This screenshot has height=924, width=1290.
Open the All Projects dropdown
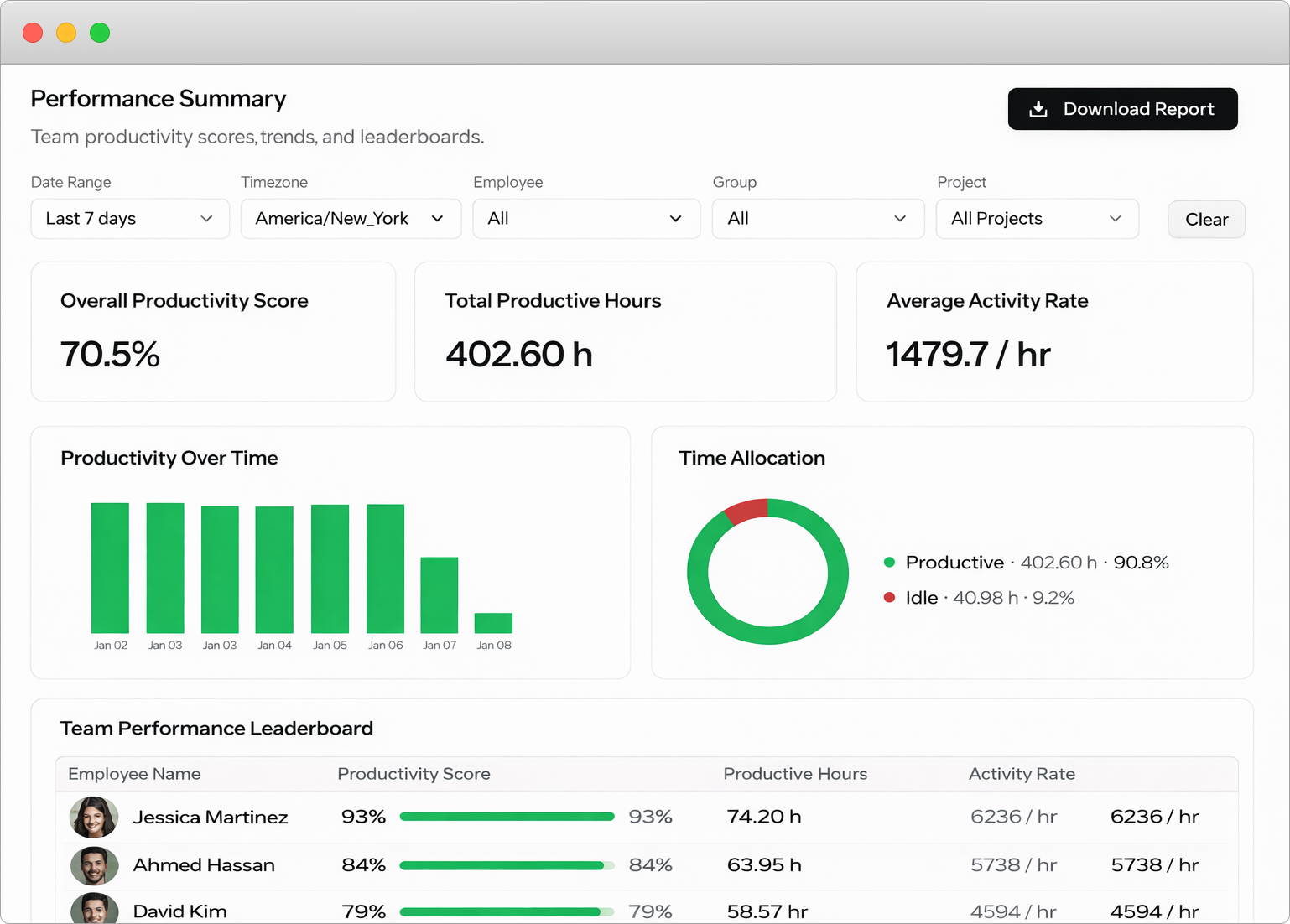1037,219
